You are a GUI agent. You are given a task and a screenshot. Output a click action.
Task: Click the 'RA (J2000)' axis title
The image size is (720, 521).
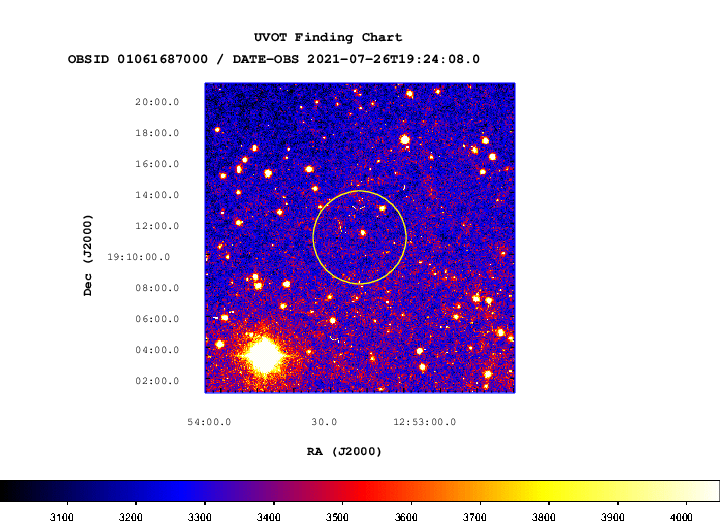tap(344, 452)
